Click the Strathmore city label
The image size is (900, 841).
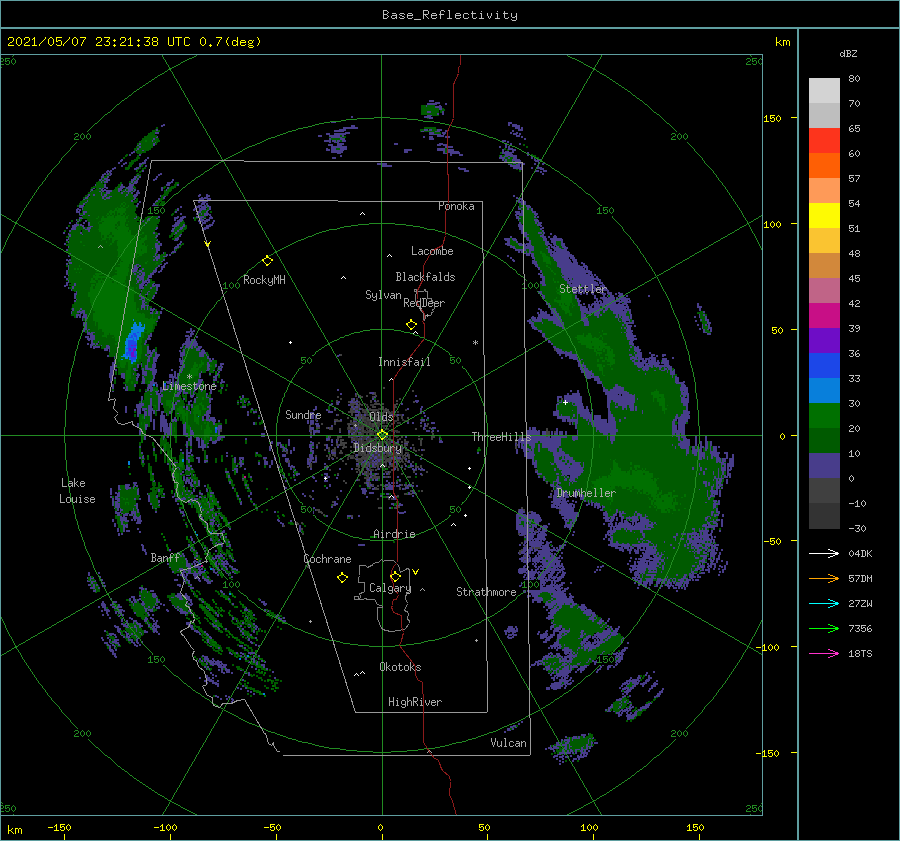point(486,592)
